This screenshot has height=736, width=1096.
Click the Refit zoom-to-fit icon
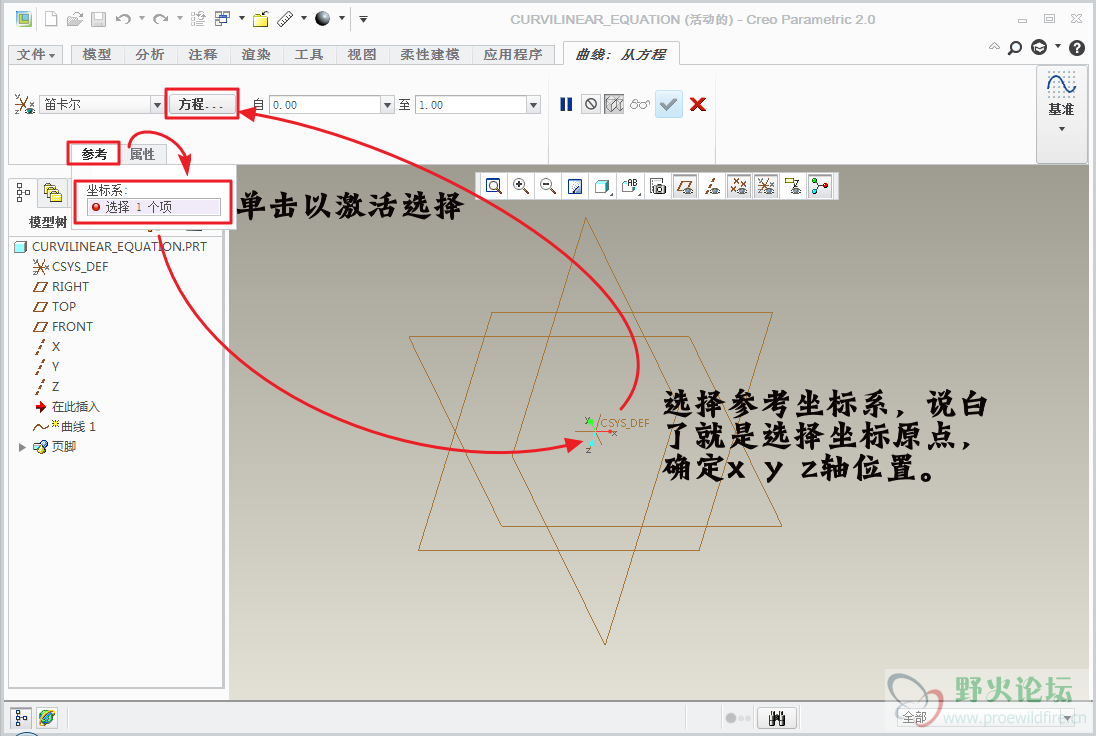tap(494, 186)
